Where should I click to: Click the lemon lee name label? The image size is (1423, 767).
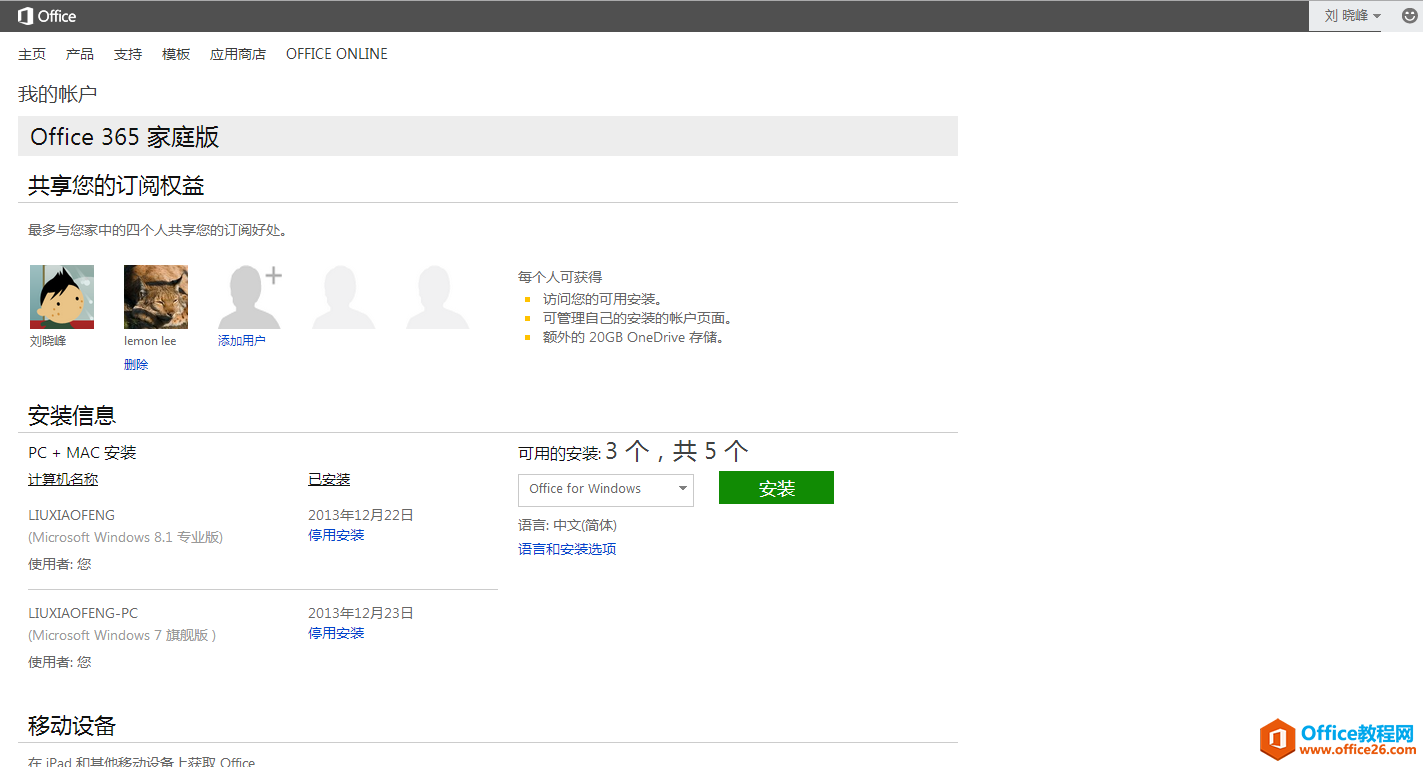pos(150,341)
